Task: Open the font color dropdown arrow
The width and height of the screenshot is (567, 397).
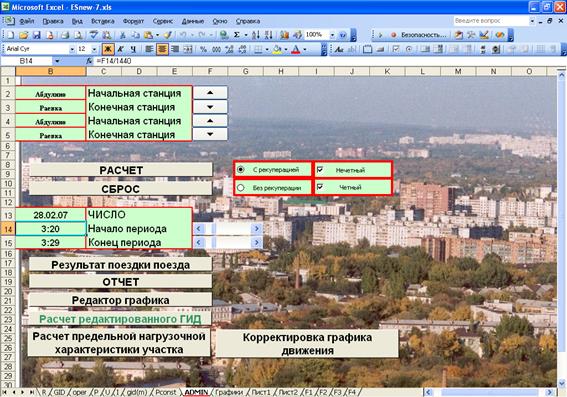Action: click(305, 49)
